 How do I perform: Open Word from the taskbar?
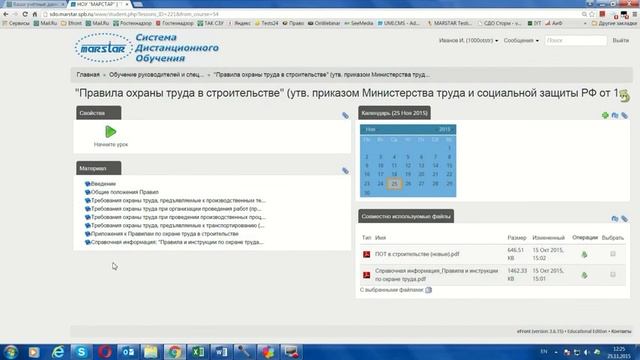[222, 352]
